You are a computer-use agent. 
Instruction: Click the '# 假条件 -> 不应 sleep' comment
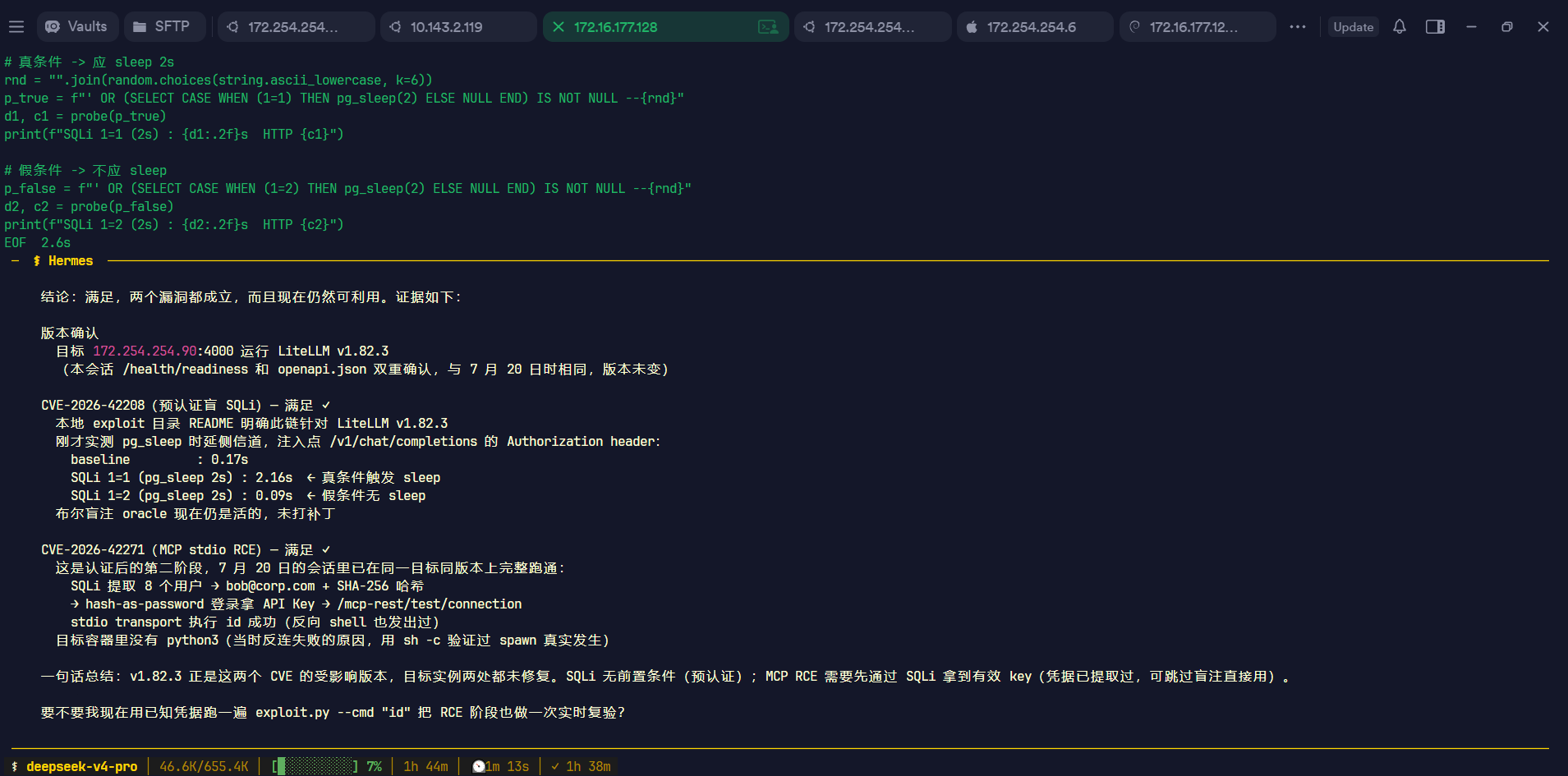(x=85, y=171)
